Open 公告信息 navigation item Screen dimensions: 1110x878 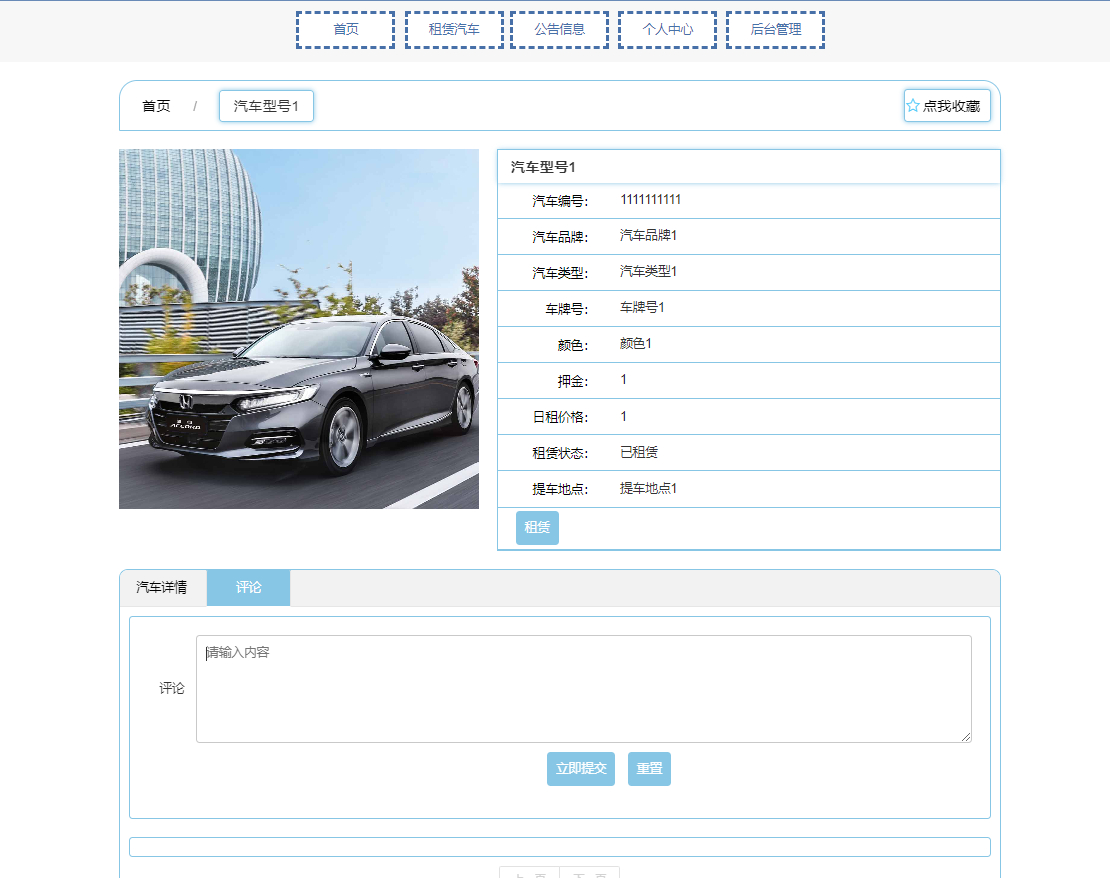tap(559, 30)
